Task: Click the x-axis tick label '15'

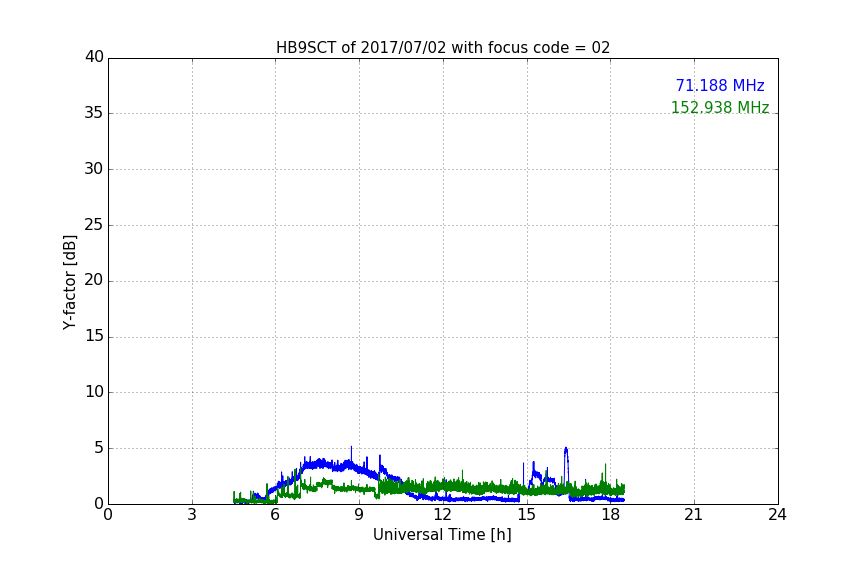Action: coord(527,515)
